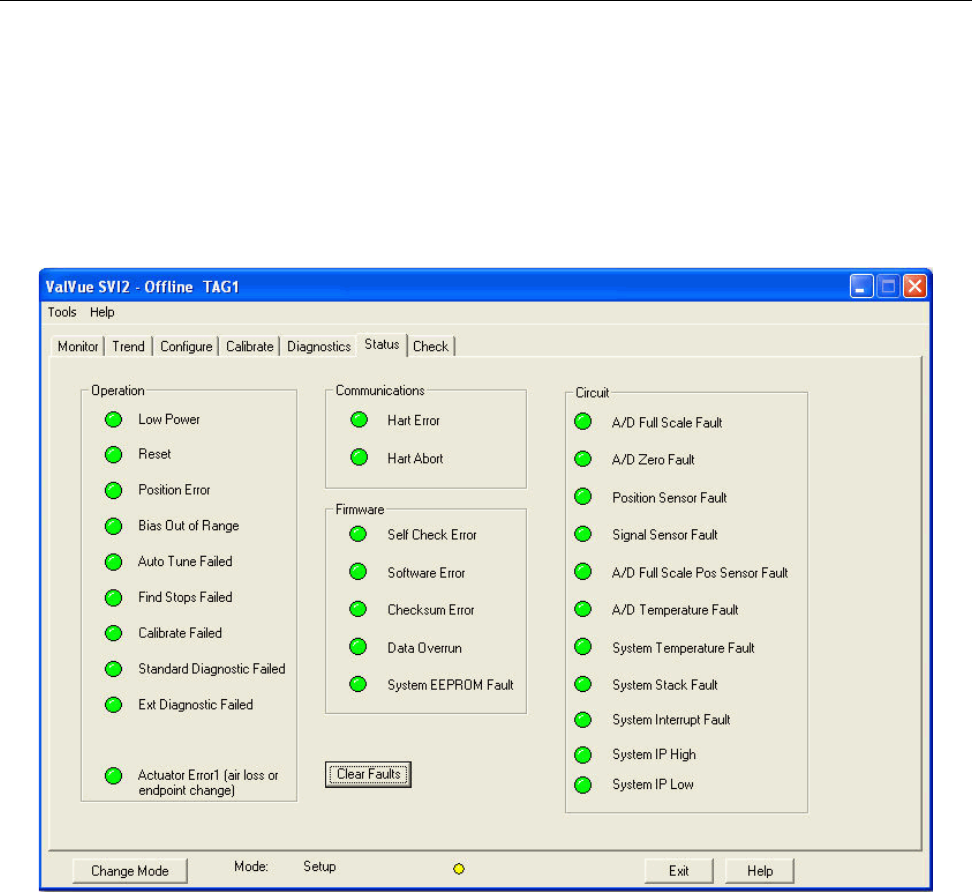The height and width of the screenshot is (892, 972).
Task: Select the Find Stops Failed indicator
Action: (x=113, y=598)
